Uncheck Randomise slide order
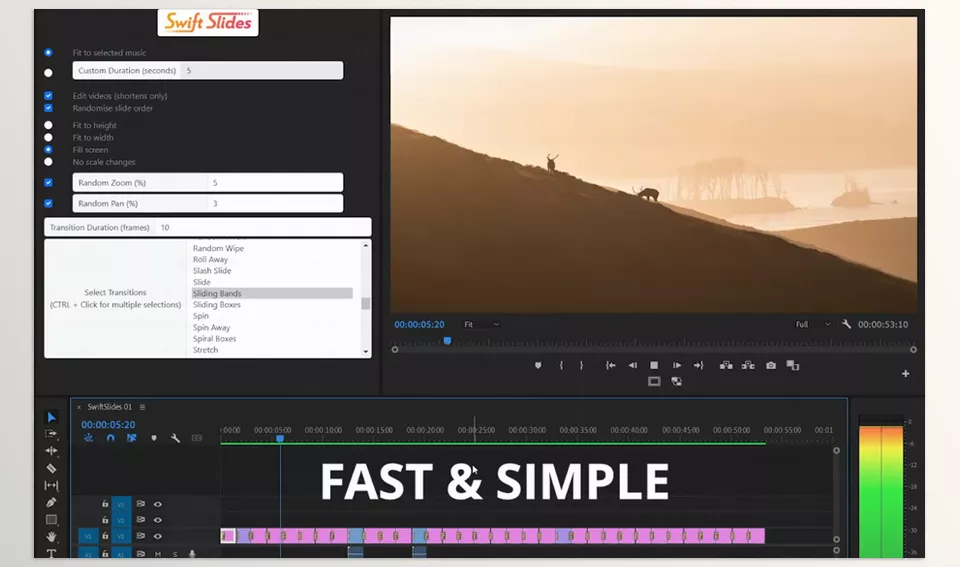This screenshot has width=960, height=567. pos(48,108)
